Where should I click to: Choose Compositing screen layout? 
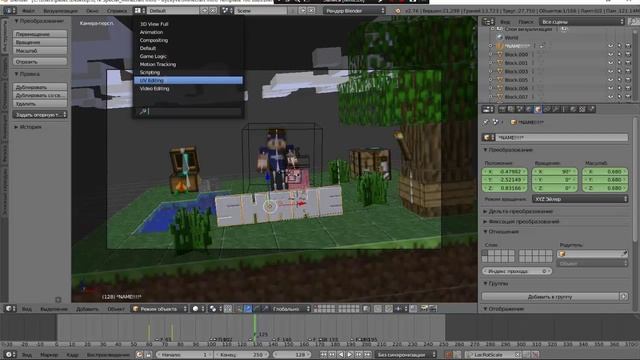(188, 40)
